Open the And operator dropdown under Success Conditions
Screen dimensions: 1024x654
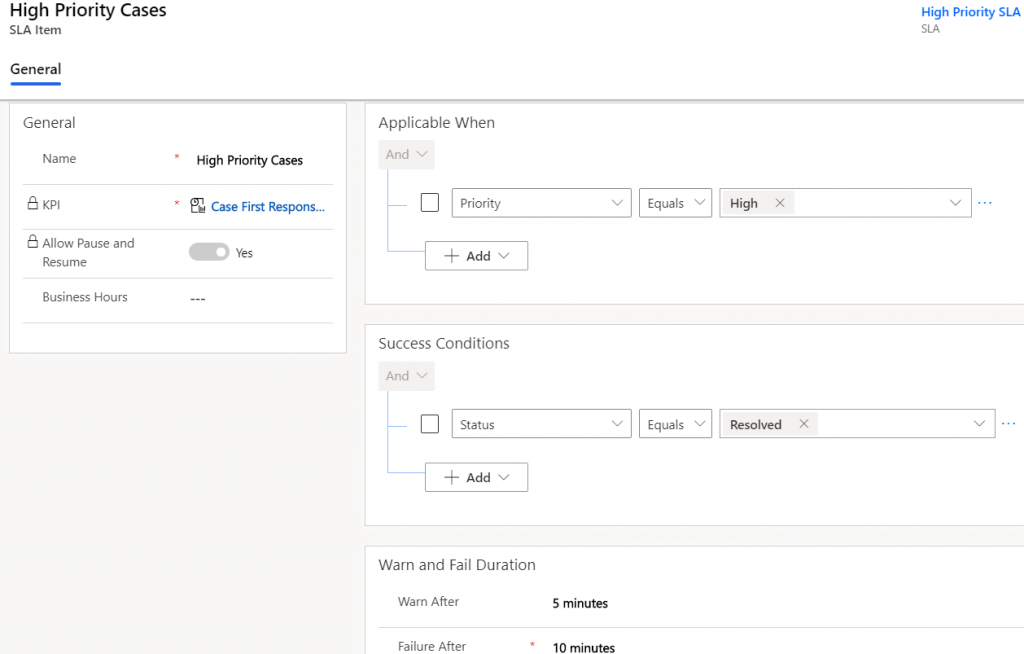point(406,375)
